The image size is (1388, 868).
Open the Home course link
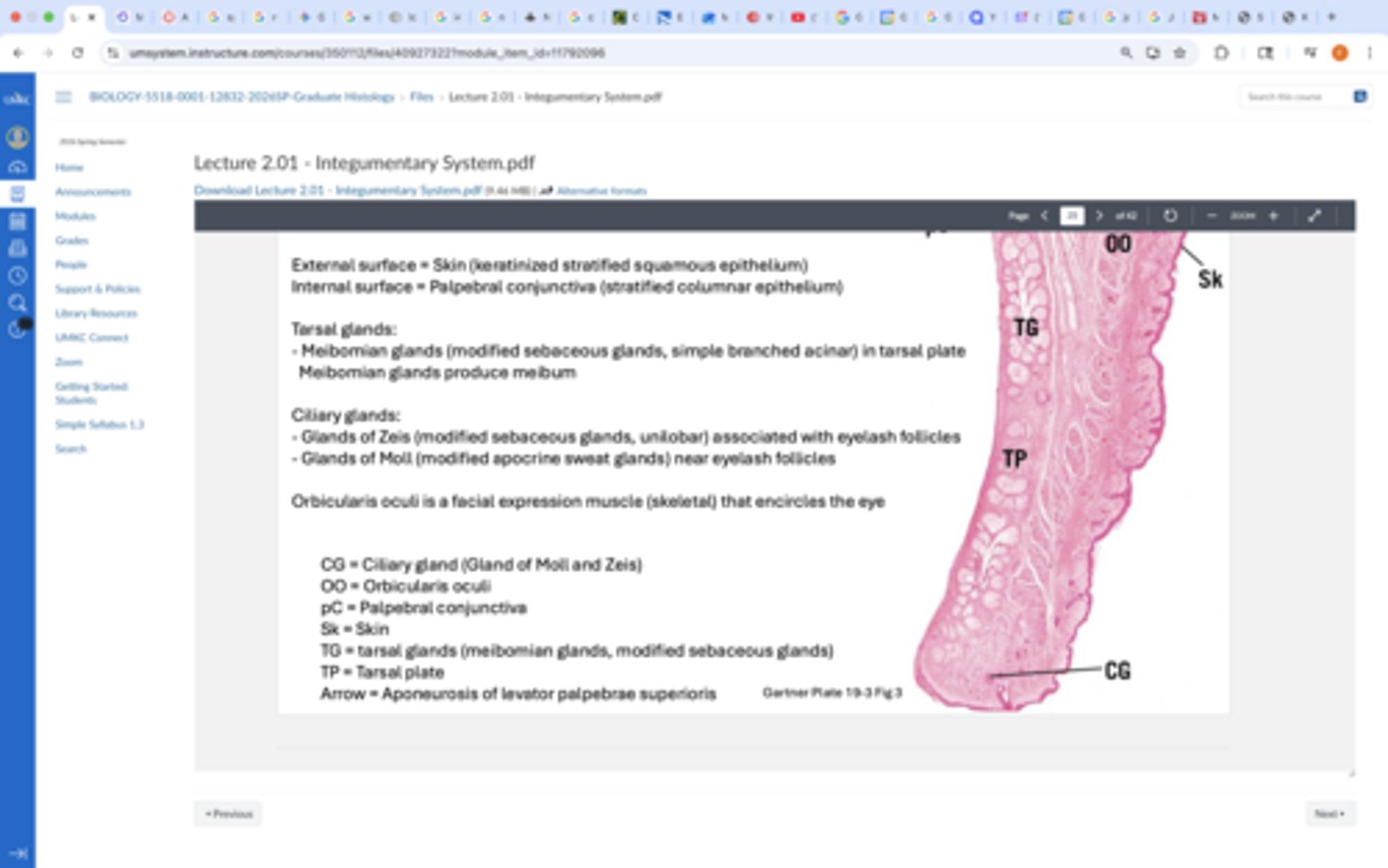click(x=69, y=168)
